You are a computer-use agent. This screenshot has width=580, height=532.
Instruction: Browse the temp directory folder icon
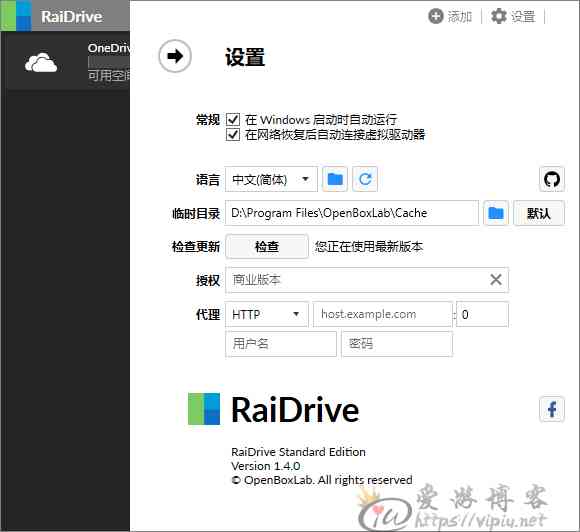coord(496,213)
